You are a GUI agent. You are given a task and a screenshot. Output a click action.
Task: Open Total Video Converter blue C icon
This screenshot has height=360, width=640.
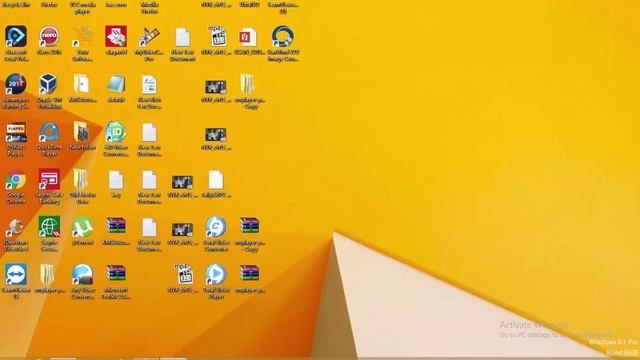tap(216, 227)
